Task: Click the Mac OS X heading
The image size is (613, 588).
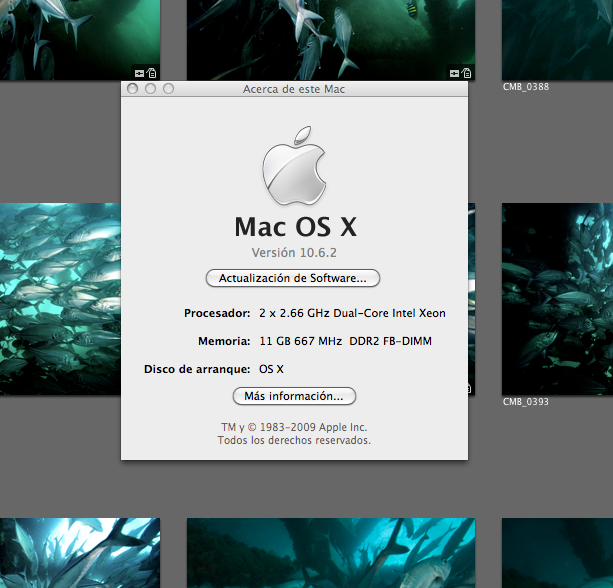Action: point(296,227)
